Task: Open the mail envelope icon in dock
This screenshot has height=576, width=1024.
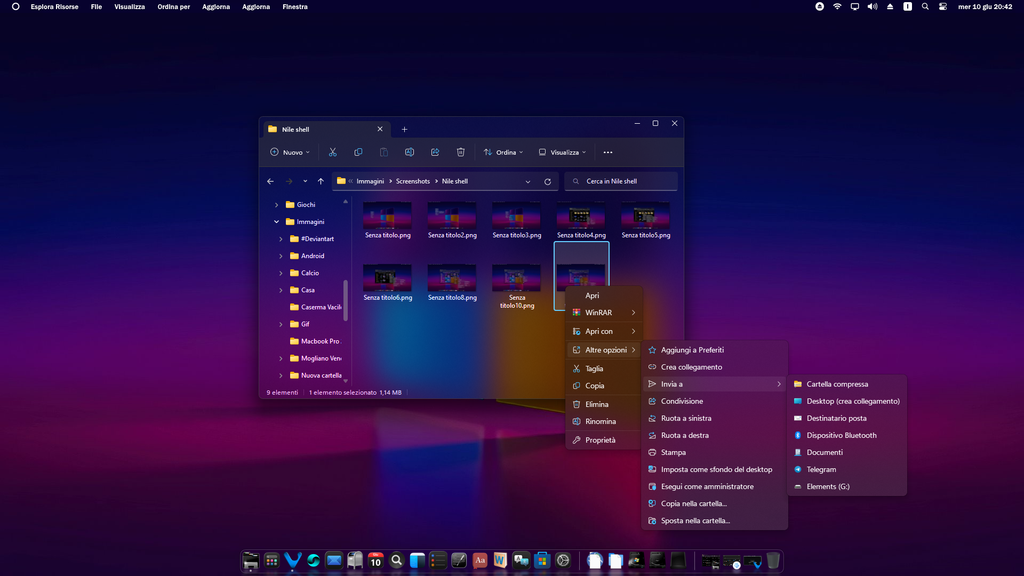Action: (x=334, y=560)
